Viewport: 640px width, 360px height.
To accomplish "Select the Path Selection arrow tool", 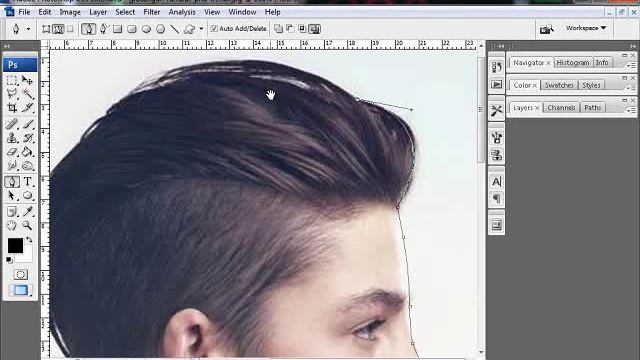I will click(12, 196).
